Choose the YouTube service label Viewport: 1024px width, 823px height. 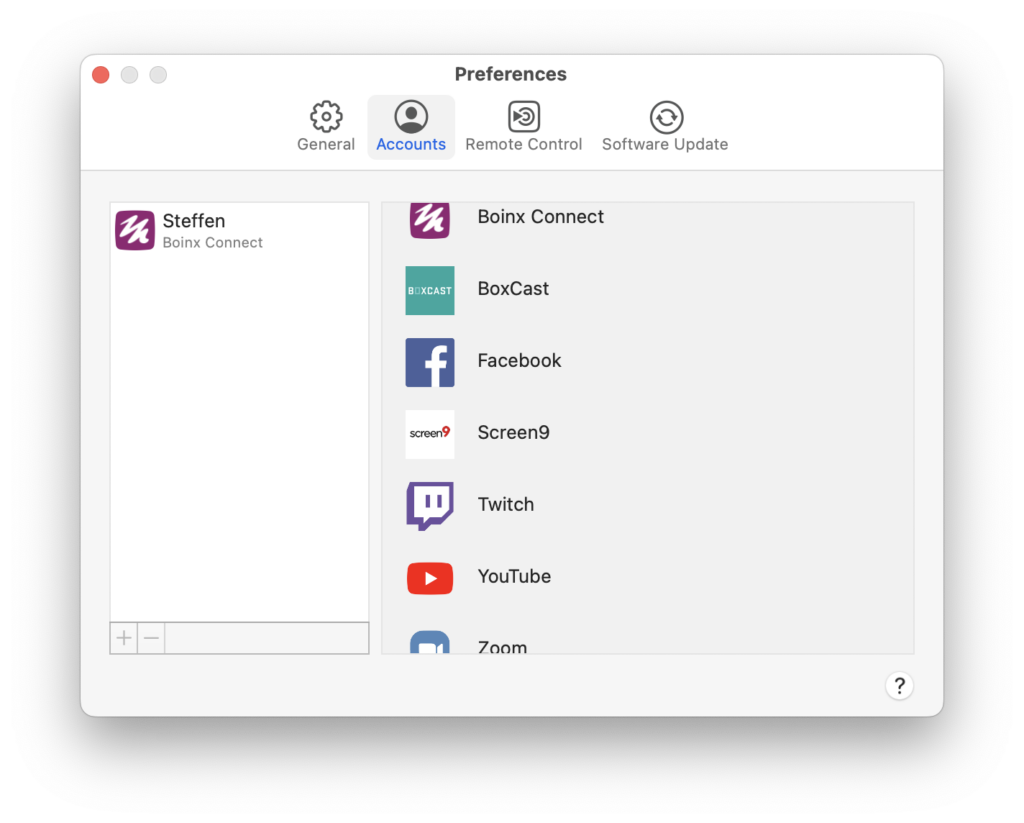[514, 576]
